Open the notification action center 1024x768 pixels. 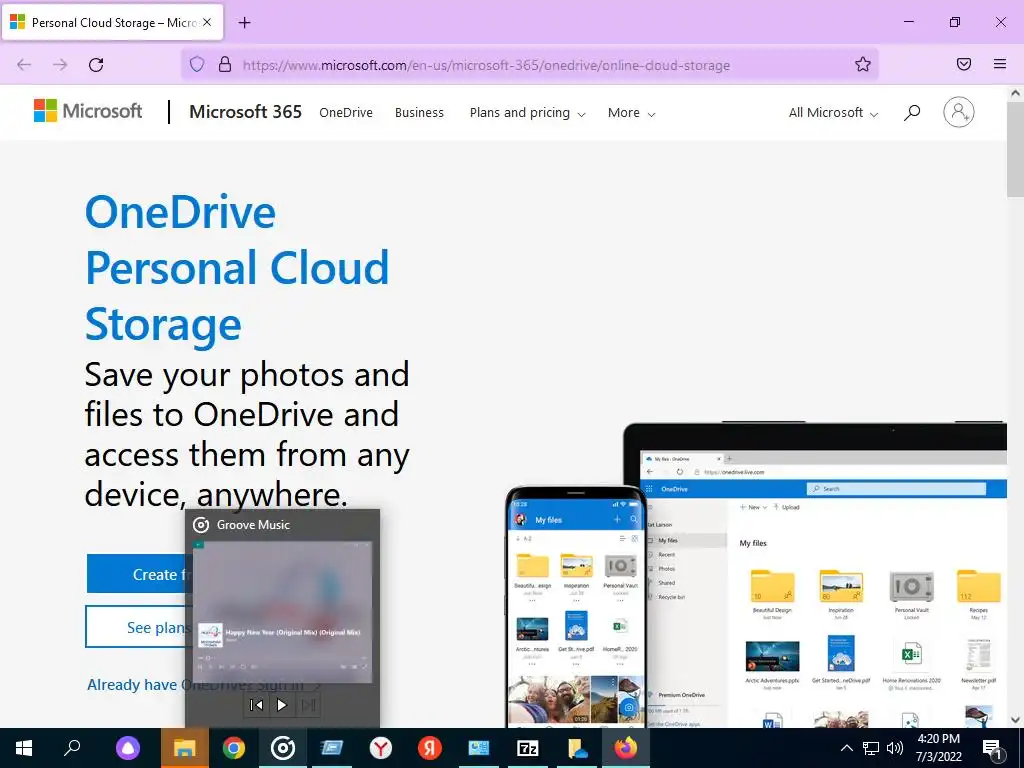coord(992,748)
